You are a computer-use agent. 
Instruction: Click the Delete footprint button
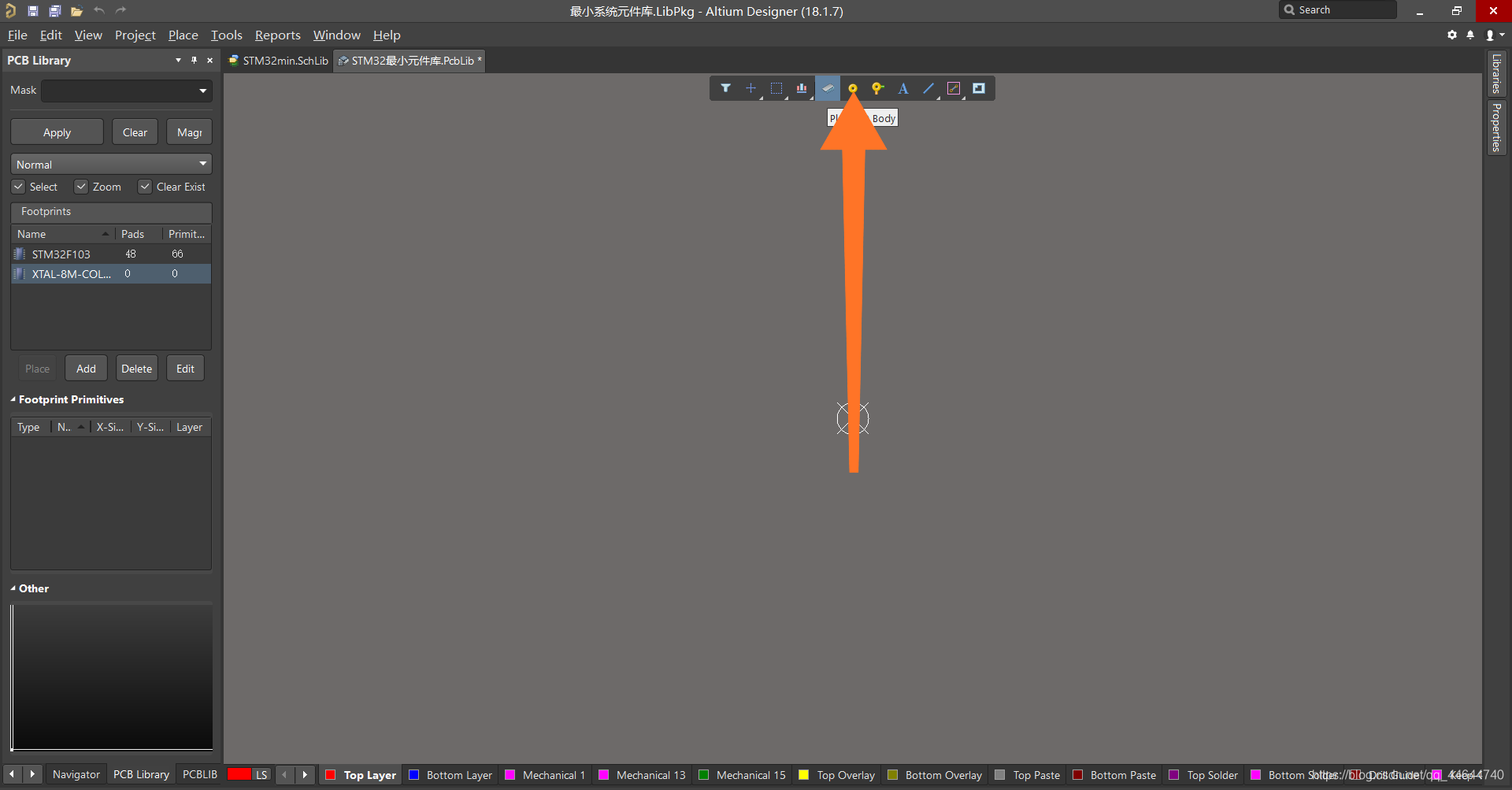pyautogui.click(x=136, y=369)
